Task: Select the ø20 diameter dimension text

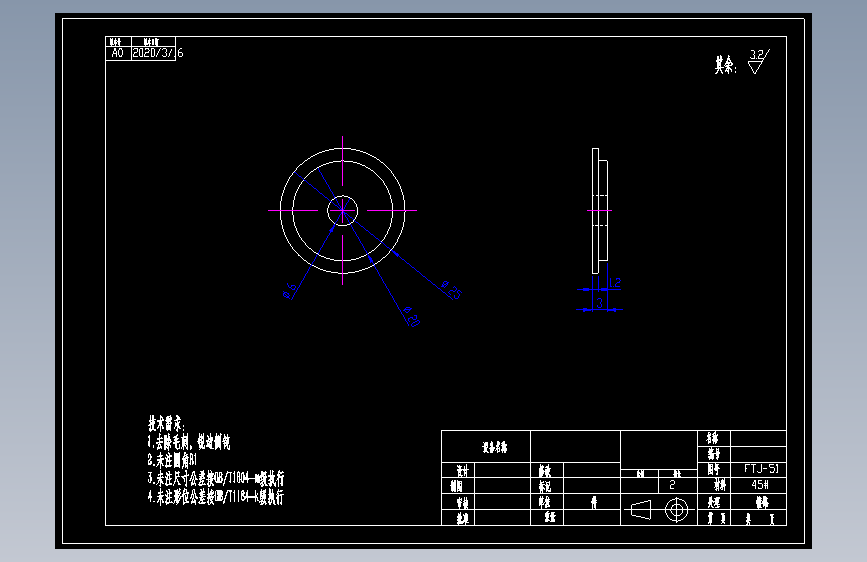Action: coord(411,317)
